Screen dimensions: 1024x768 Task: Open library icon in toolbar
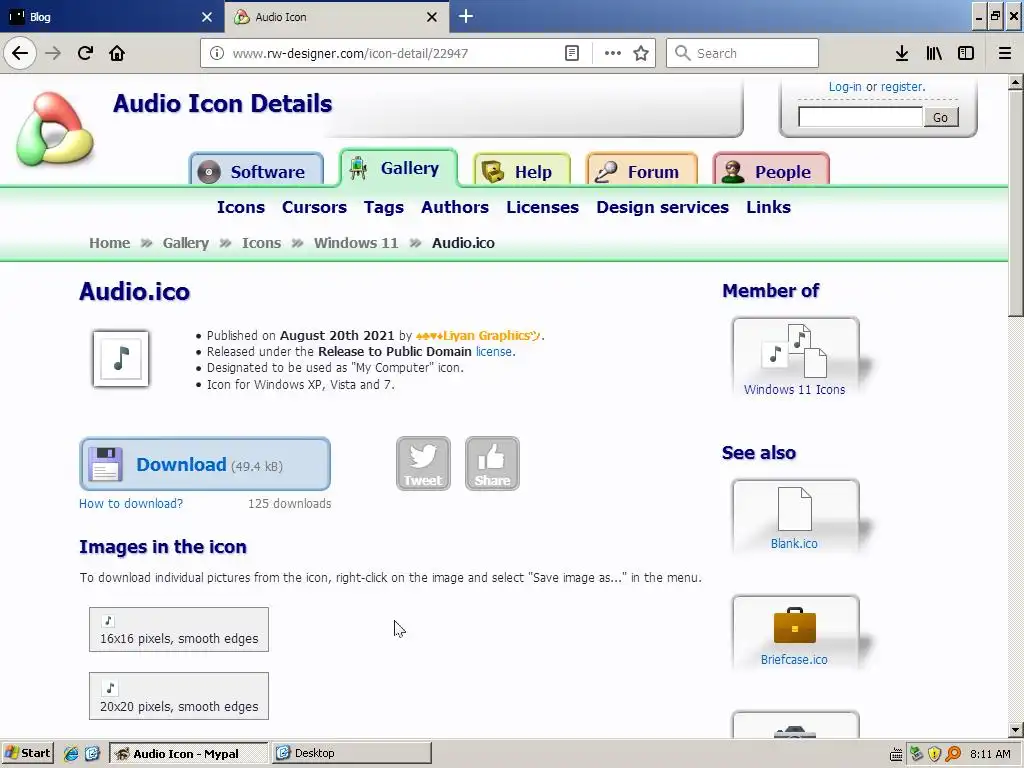pyautogui.click(x=934, y=53)
